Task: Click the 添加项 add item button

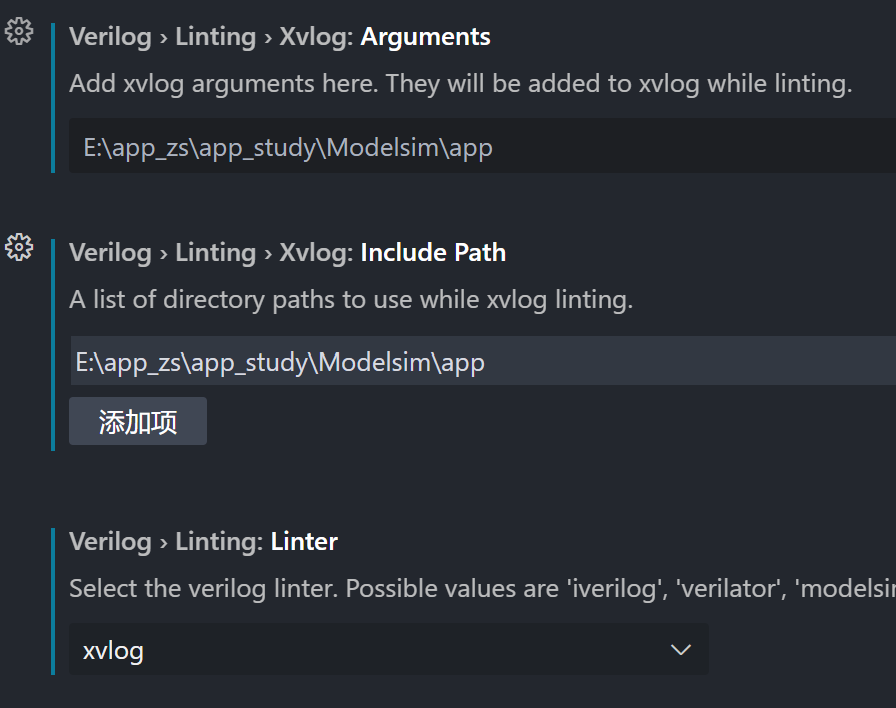Action: (138, 421)
